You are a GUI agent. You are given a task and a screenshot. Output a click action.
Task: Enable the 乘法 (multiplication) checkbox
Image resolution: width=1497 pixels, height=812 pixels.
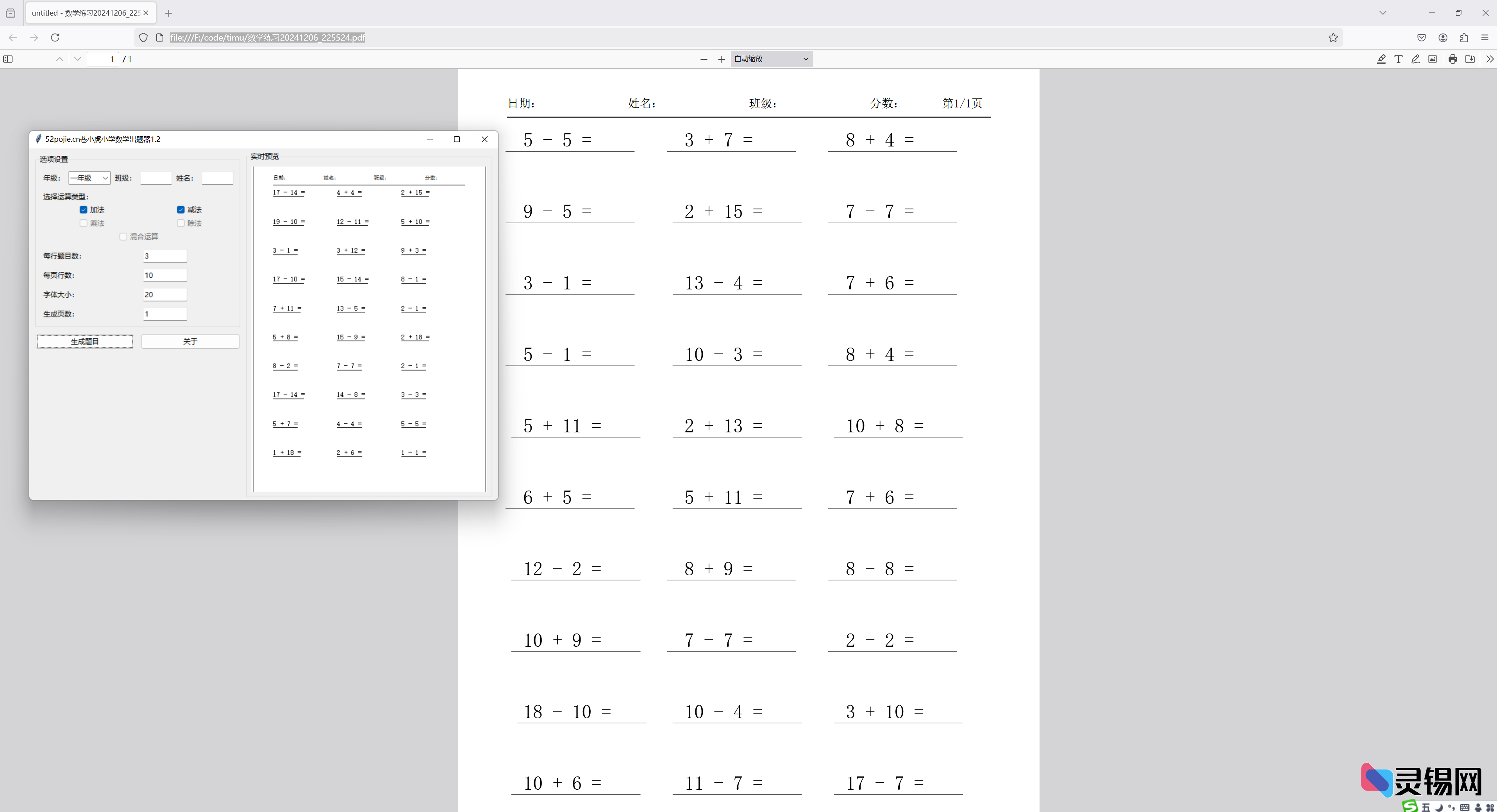(x=84, y=223)
